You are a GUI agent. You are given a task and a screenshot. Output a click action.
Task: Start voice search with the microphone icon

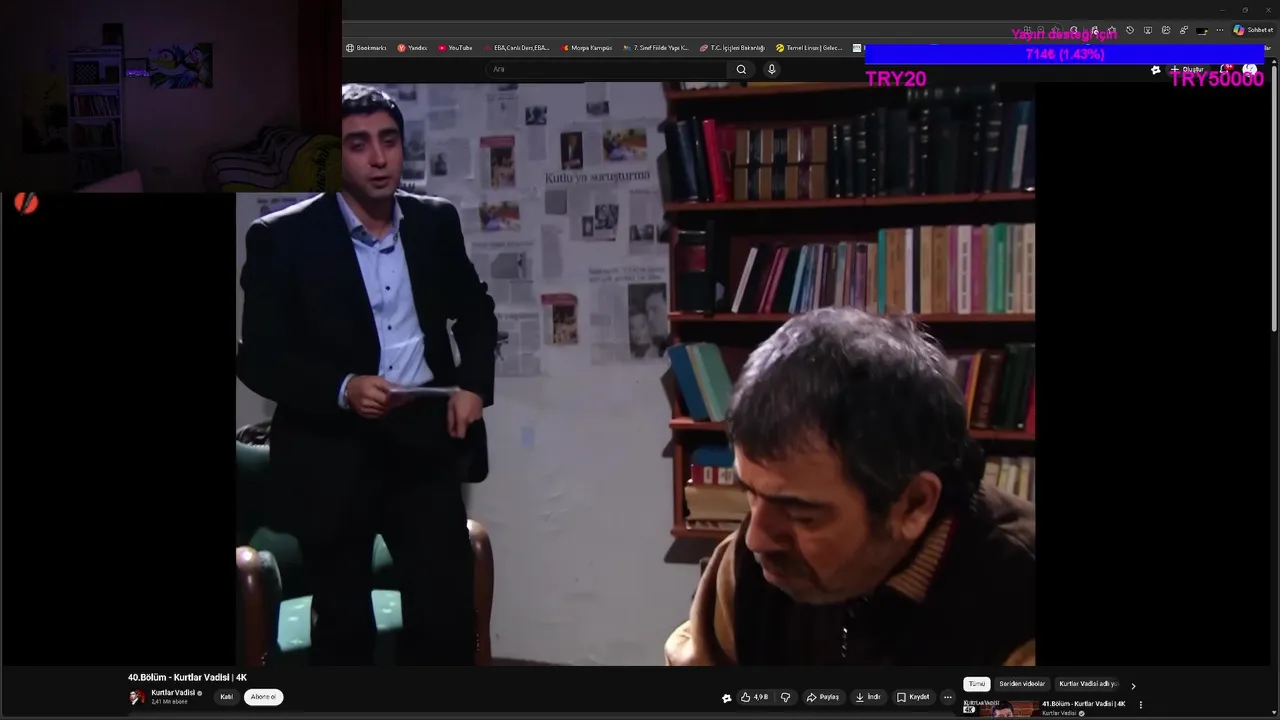pos(771,69)
